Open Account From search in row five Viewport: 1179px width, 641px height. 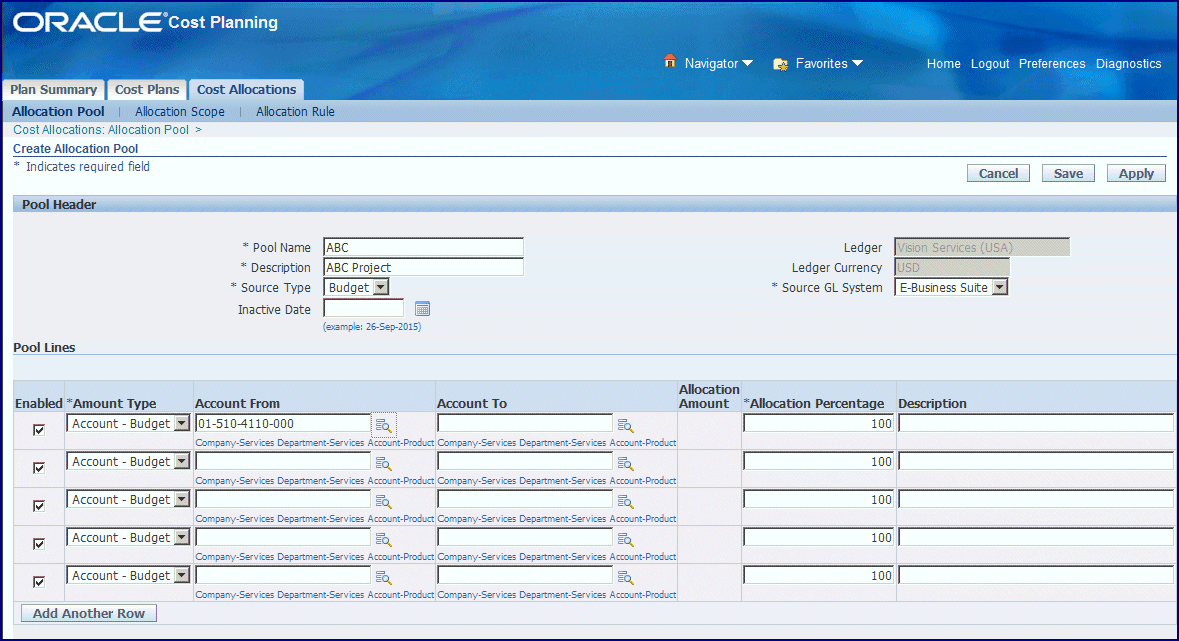click(383, 577)
